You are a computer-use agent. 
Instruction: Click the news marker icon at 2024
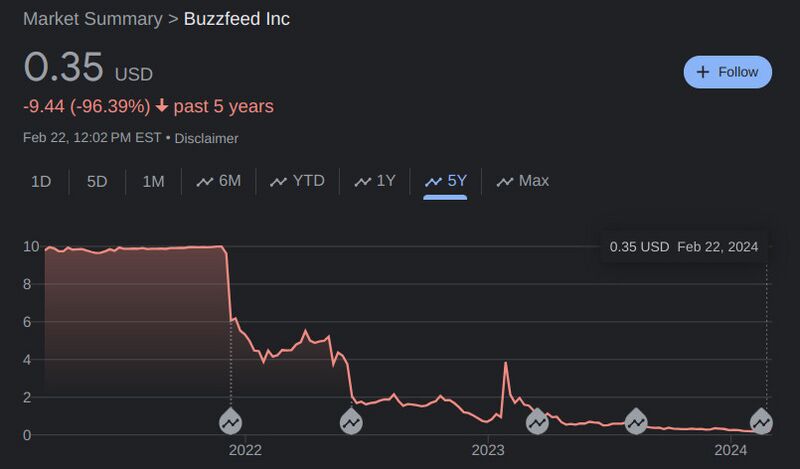point(762,422)
